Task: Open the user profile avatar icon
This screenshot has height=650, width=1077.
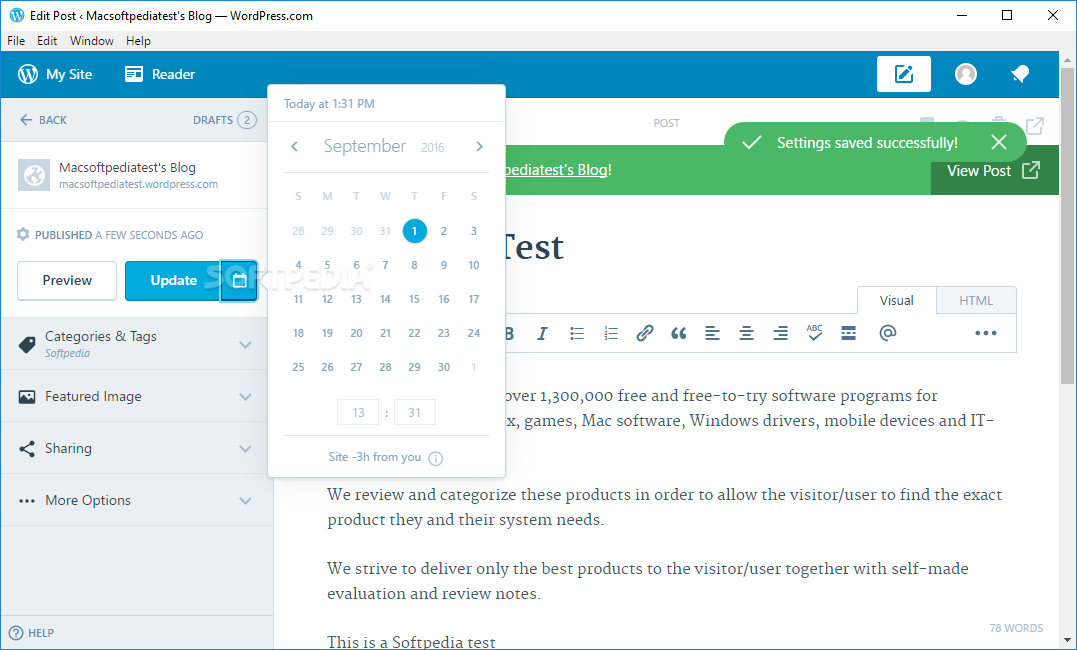Action: point(966,74)
